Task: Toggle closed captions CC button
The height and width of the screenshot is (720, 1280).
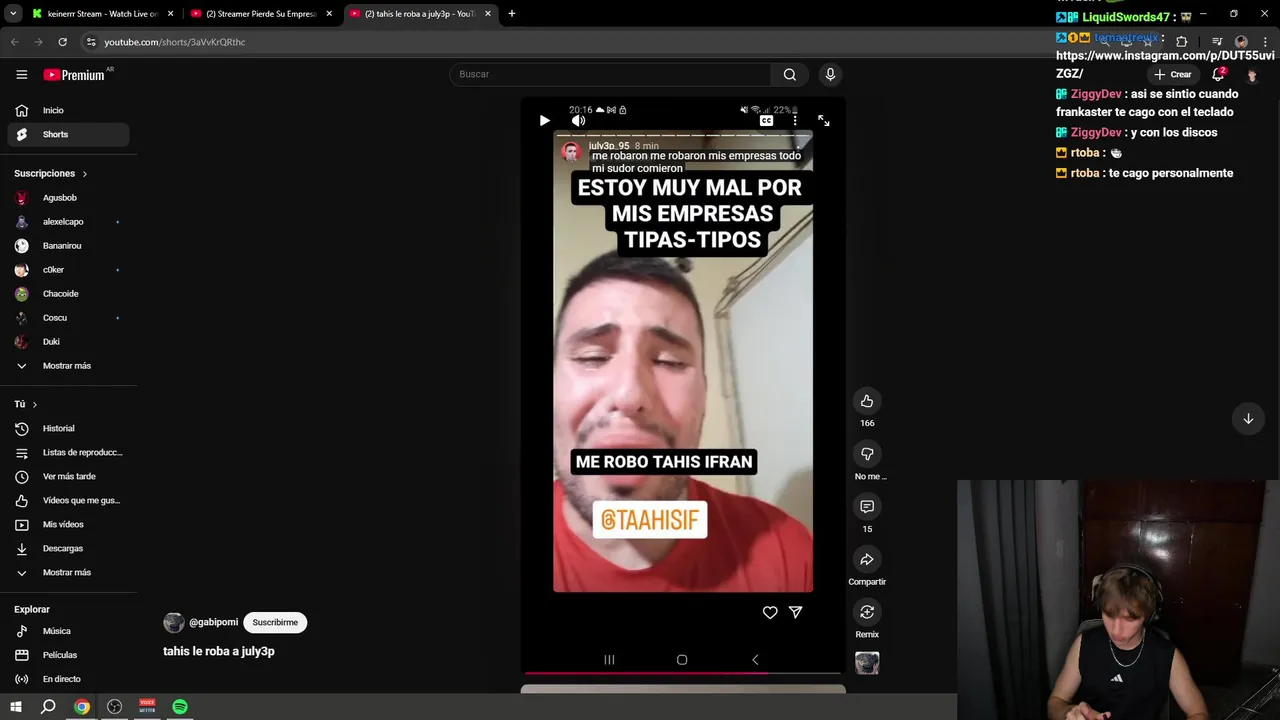Action: coord(766,120)
